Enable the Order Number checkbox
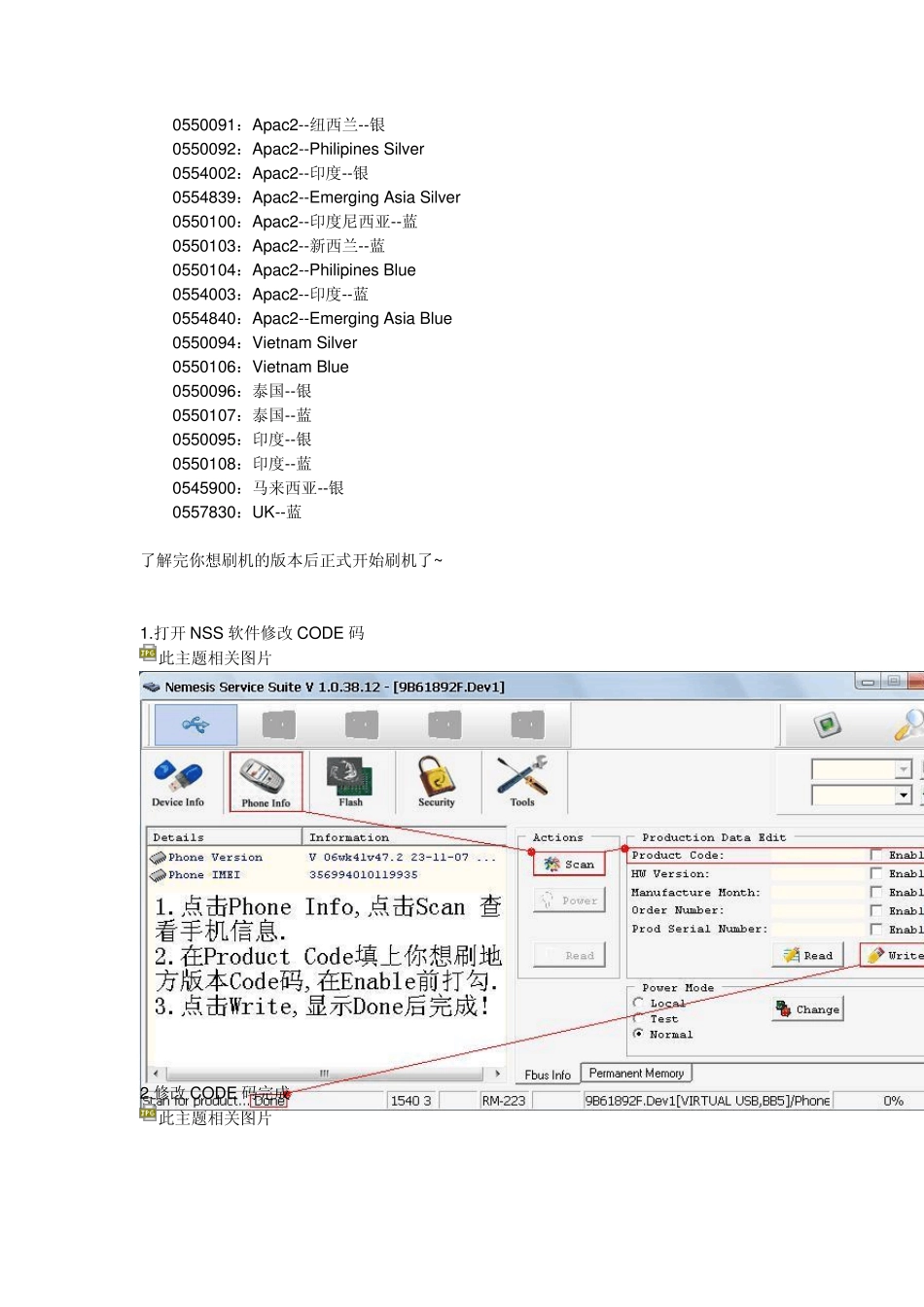 tap(876, 910)
